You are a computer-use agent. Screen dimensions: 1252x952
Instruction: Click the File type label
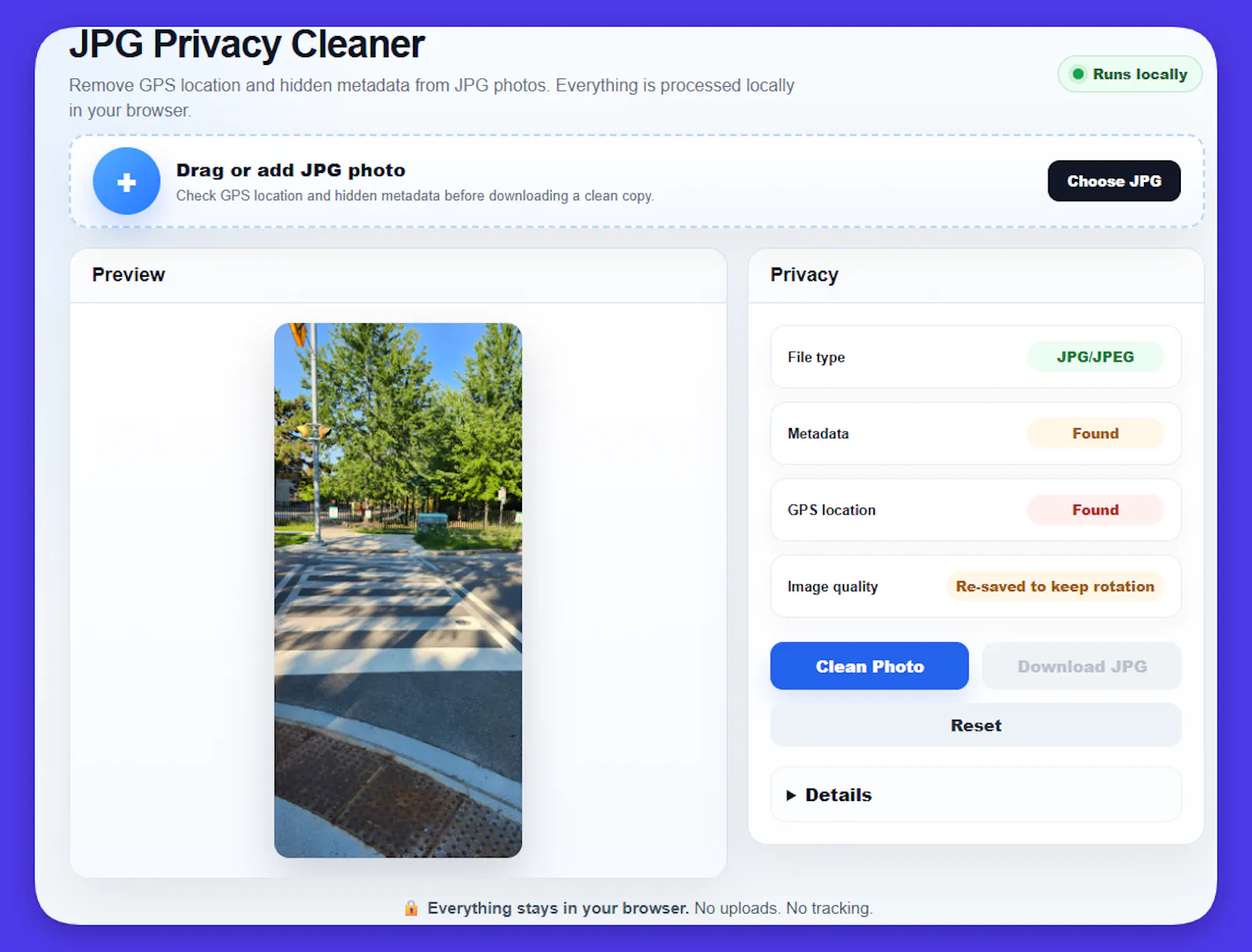[x=816, y=357]
